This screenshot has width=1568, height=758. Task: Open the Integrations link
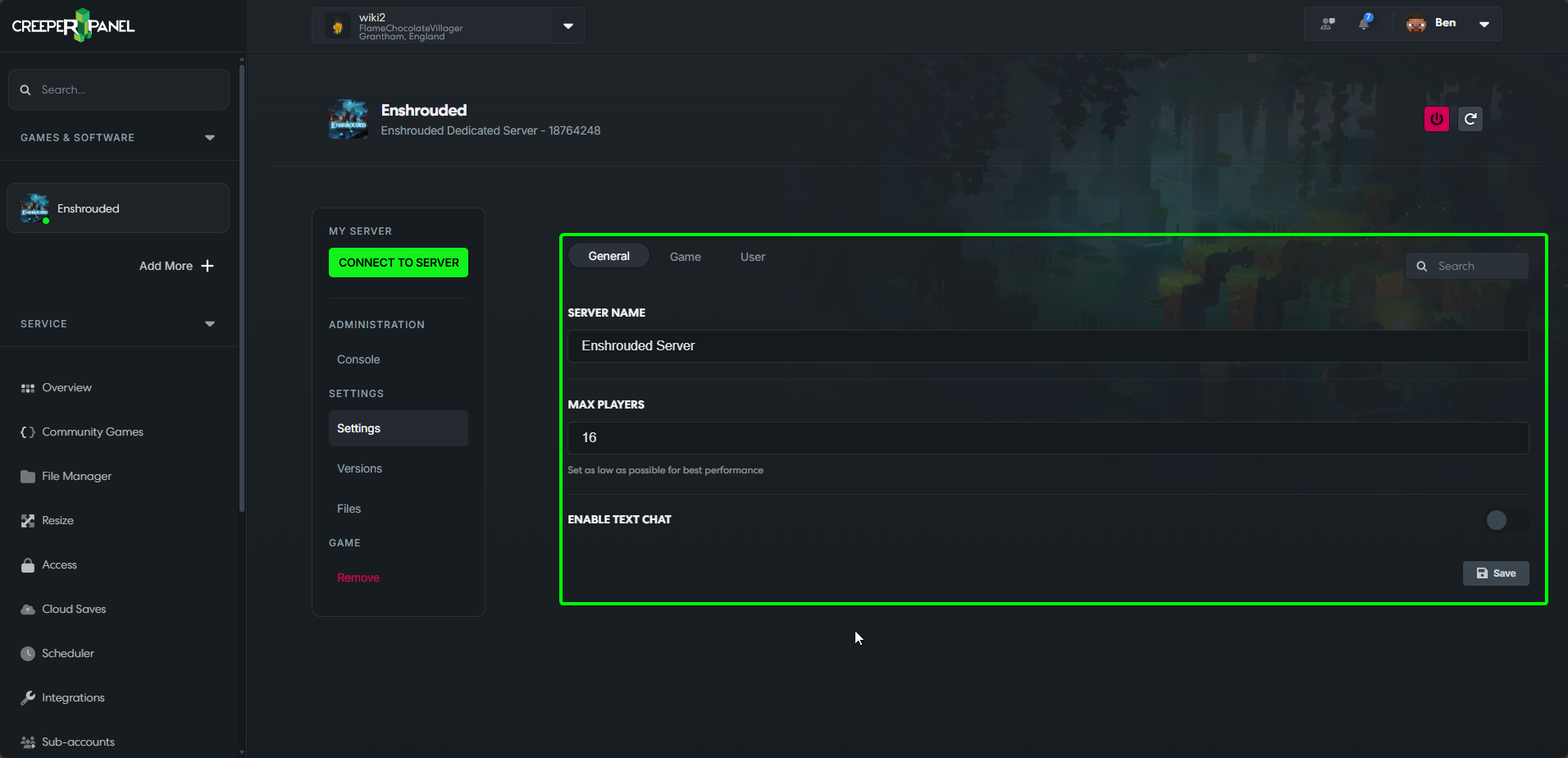pos(74,698)
